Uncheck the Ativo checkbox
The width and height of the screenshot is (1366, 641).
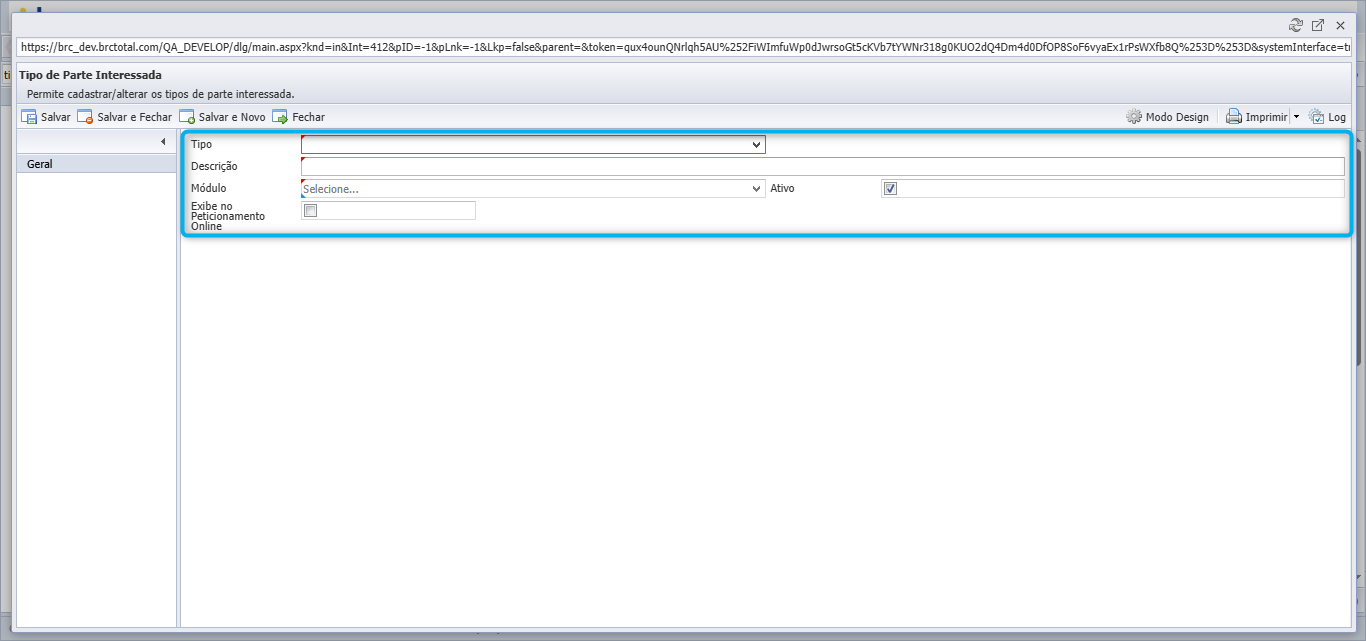coord(891,189)
